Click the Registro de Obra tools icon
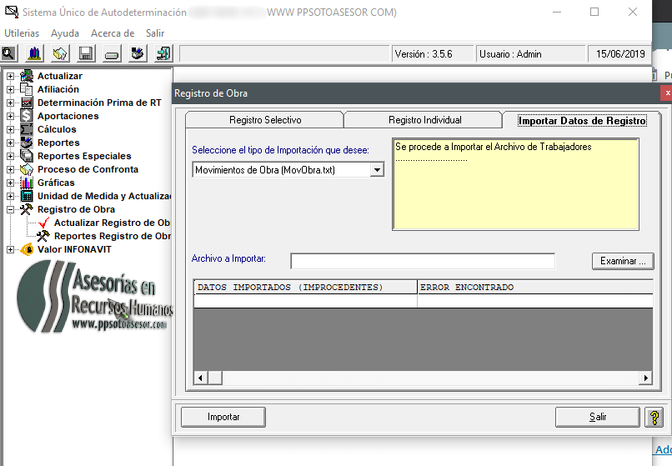This screenshot has height=466, width=672. pyautogui.click(x=27, y=209)
